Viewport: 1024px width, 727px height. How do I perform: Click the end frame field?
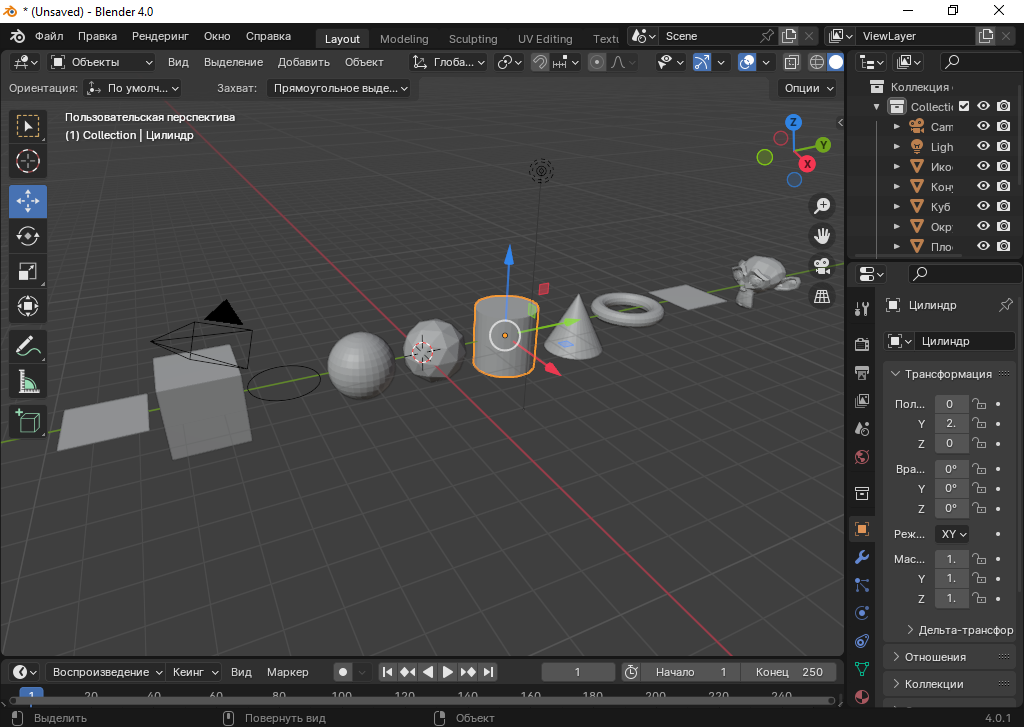[x=790, y=672]
